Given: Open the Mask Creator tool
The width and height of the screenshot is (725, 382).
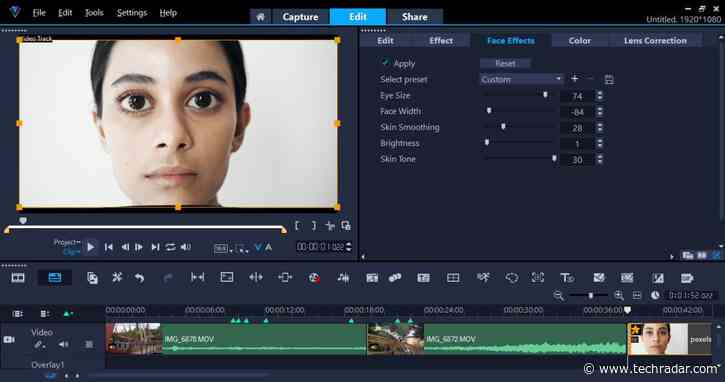Looking at the screenshot, I should 512,278.
